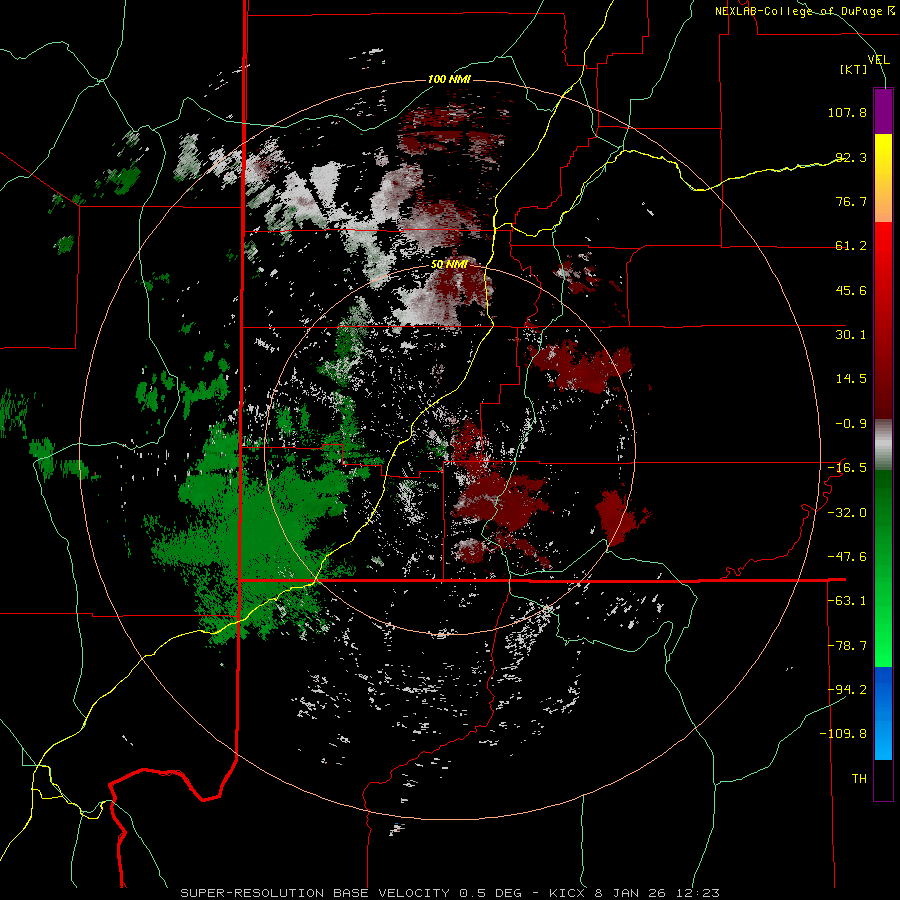Screen dimensions: 900x900
Task: Click the 100 NMI range ring label
Action: [449, 79]
